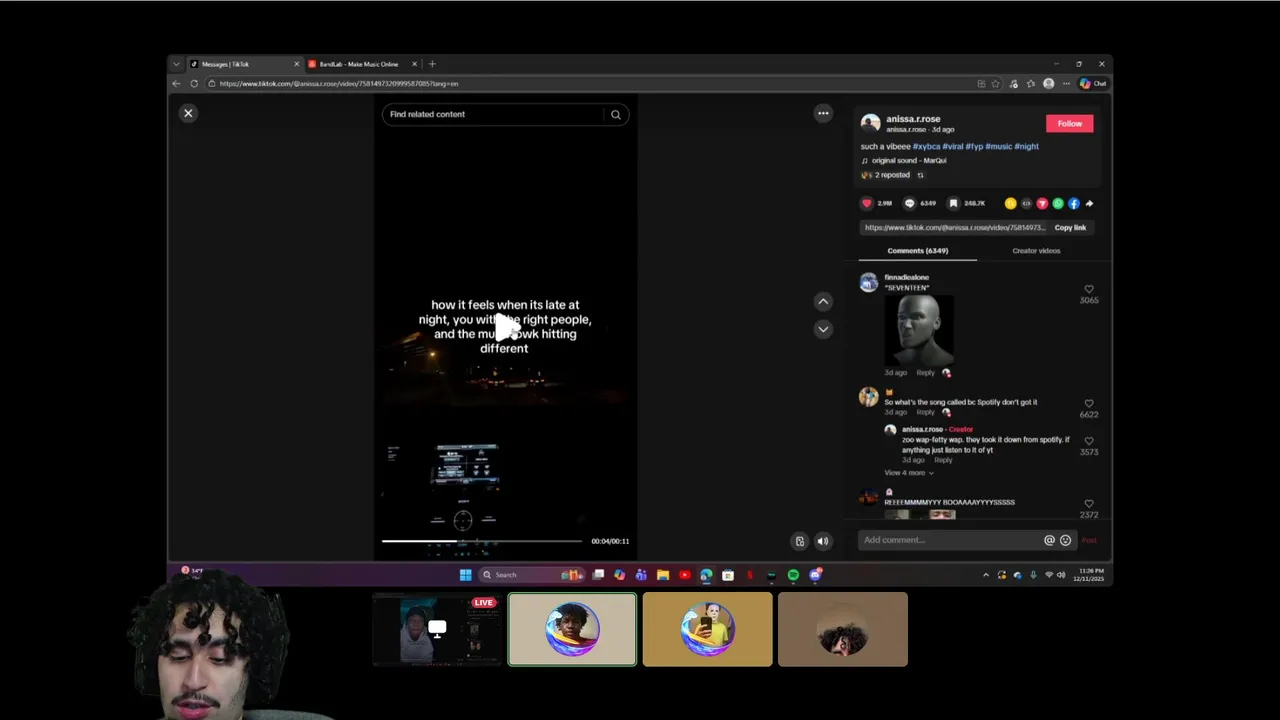Toggle the auto-scroll button beside the speaker

pos(799,541)
